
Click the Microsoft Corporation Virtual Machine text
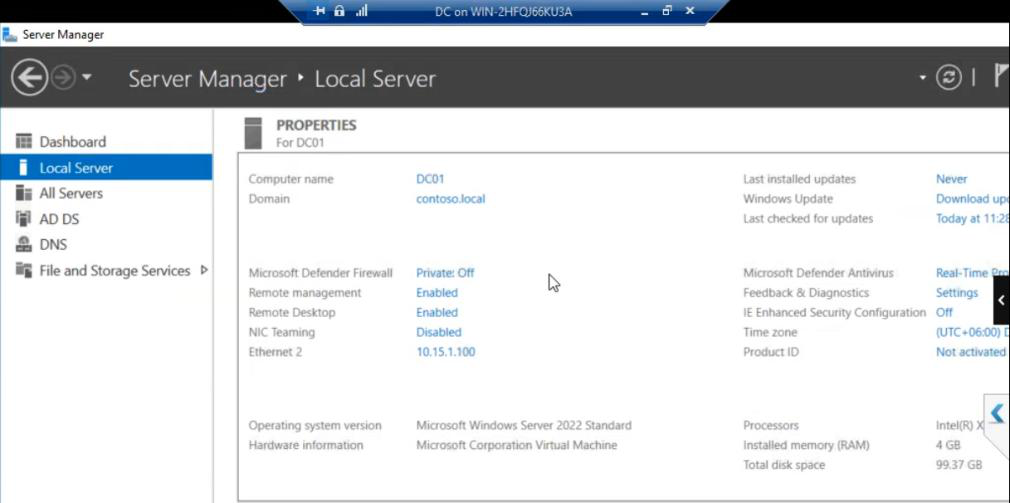coord(517,446)
